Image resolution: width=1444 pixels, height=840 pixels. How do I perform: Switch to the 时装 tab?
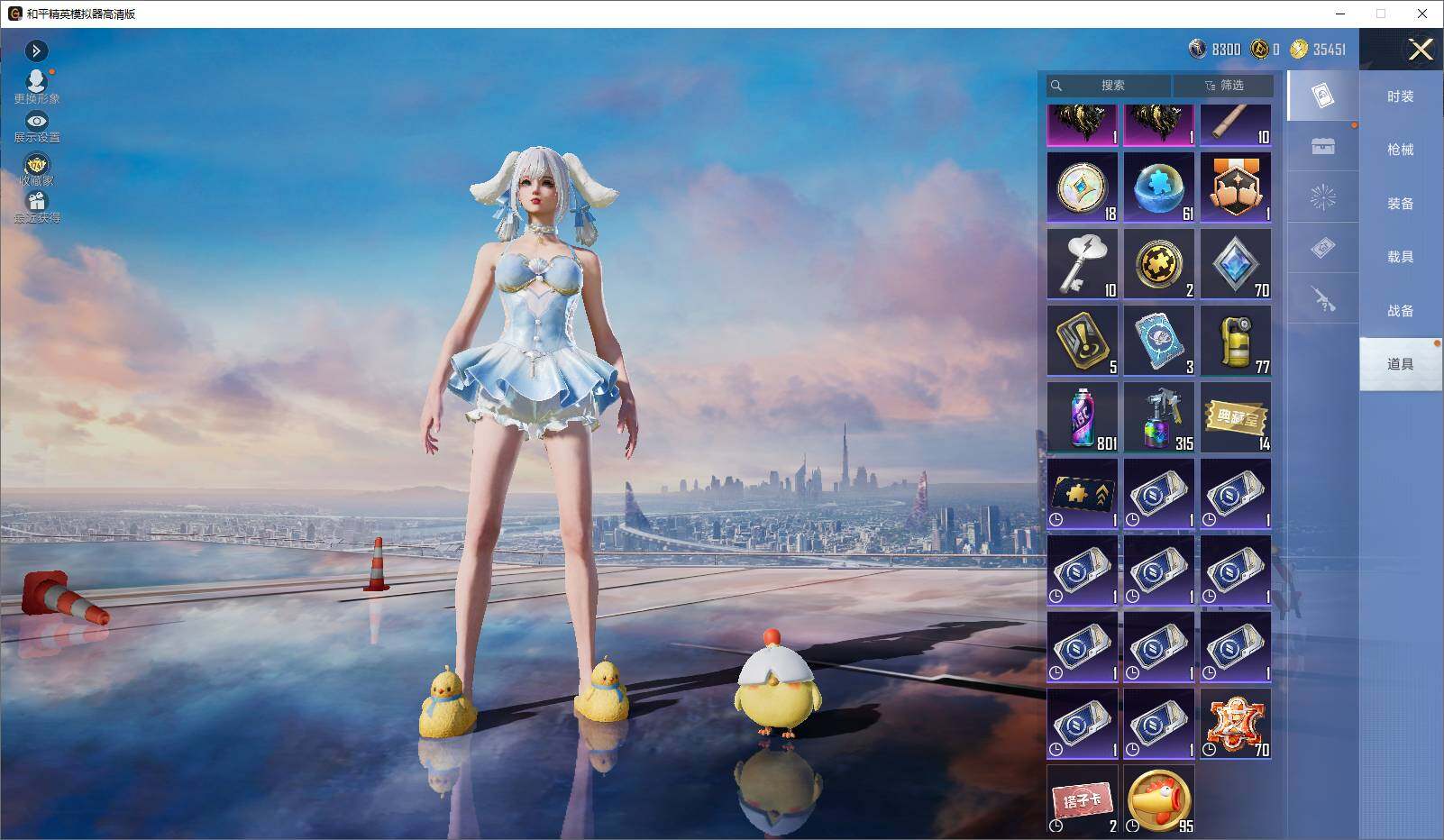click(1400, 96)
